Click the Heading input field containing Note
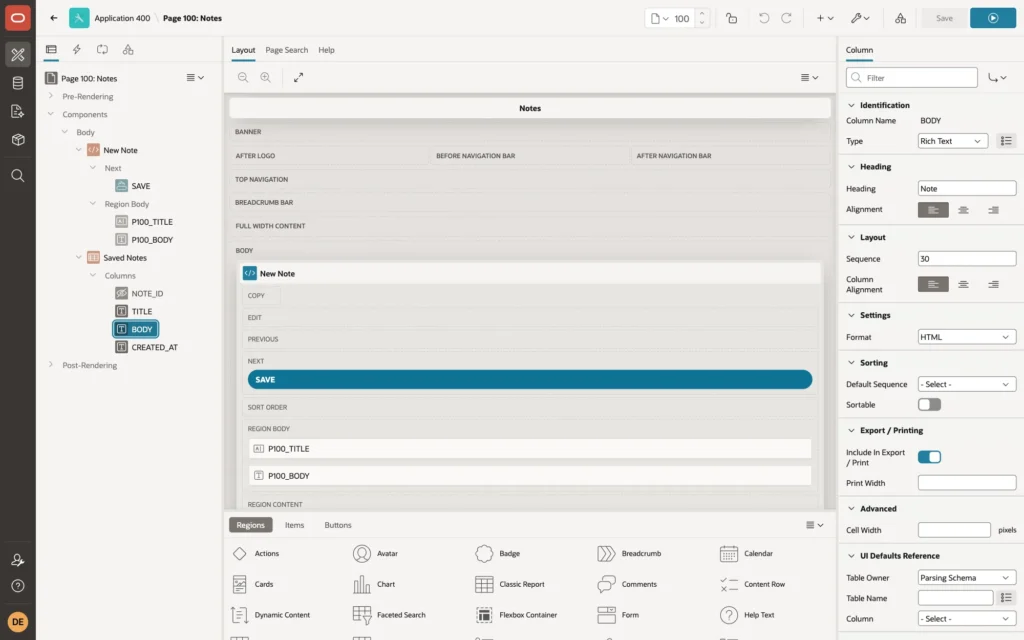The height and width of the screenshot is (640, 1024). click(x=967, y=189)
